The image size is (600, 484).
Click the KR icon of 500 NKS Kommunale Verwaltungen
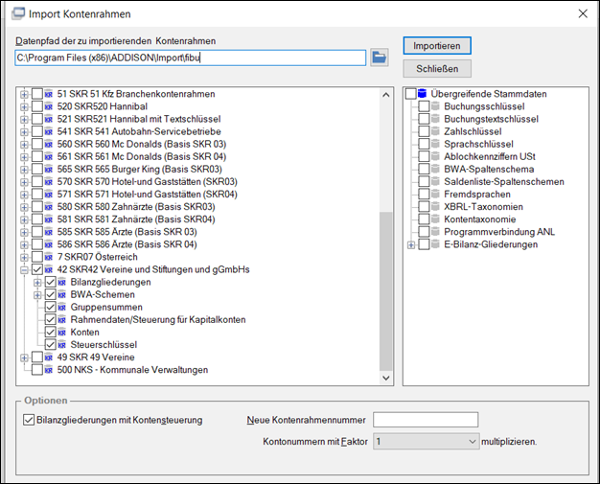49,370
